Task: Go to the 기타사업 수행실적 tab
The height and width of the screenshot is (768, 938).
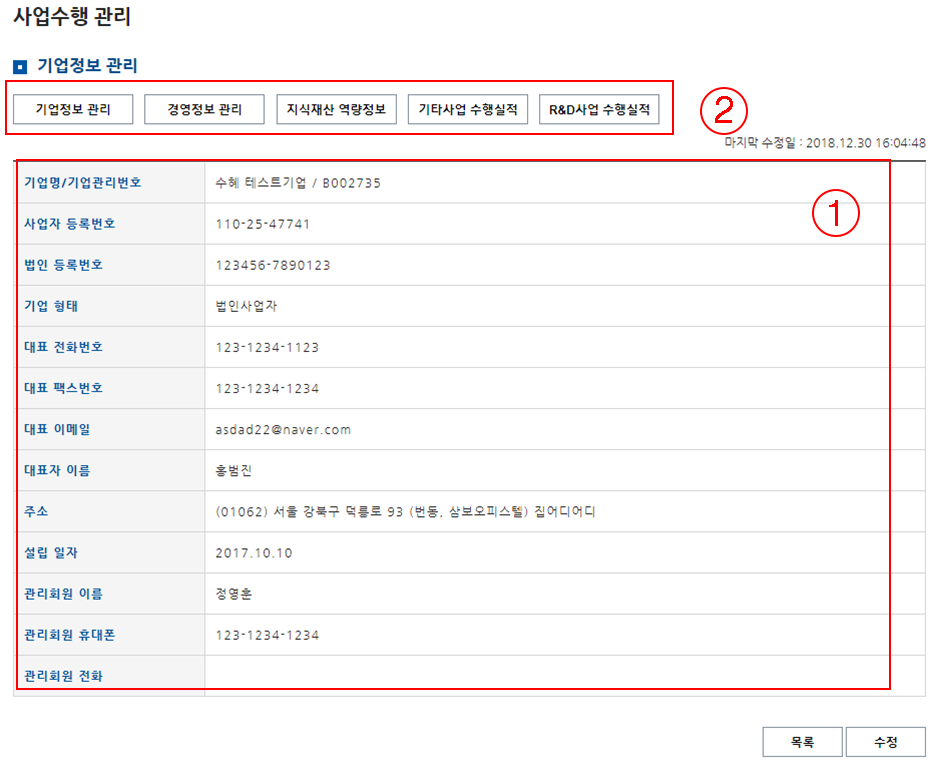Action: click(x=467, y=110)
